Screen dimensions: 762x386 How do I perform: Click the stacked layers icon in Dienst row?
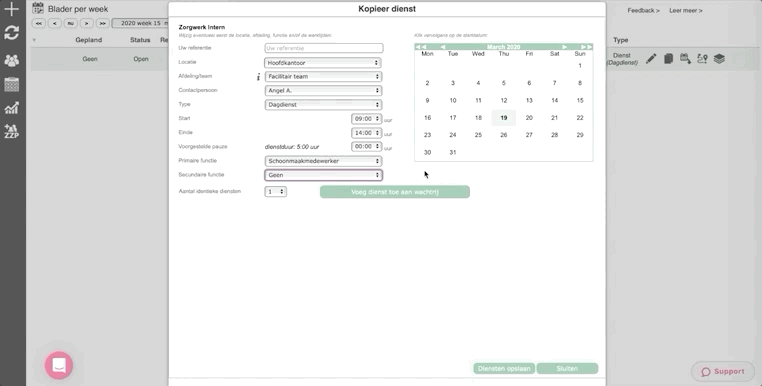(719, 59)
